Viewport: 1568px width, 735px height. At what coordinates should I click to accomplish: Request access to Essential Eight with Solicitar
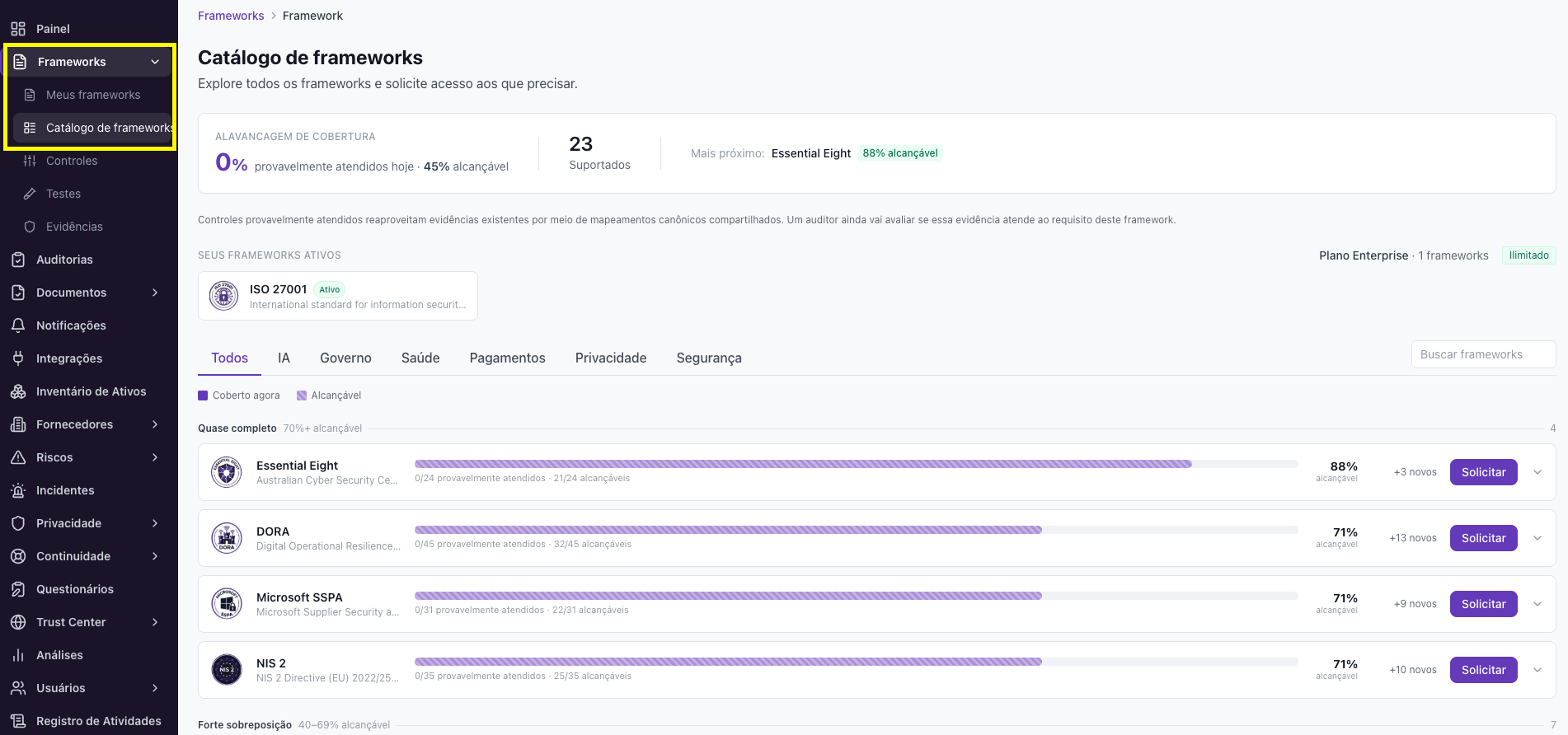point(1483,472)
